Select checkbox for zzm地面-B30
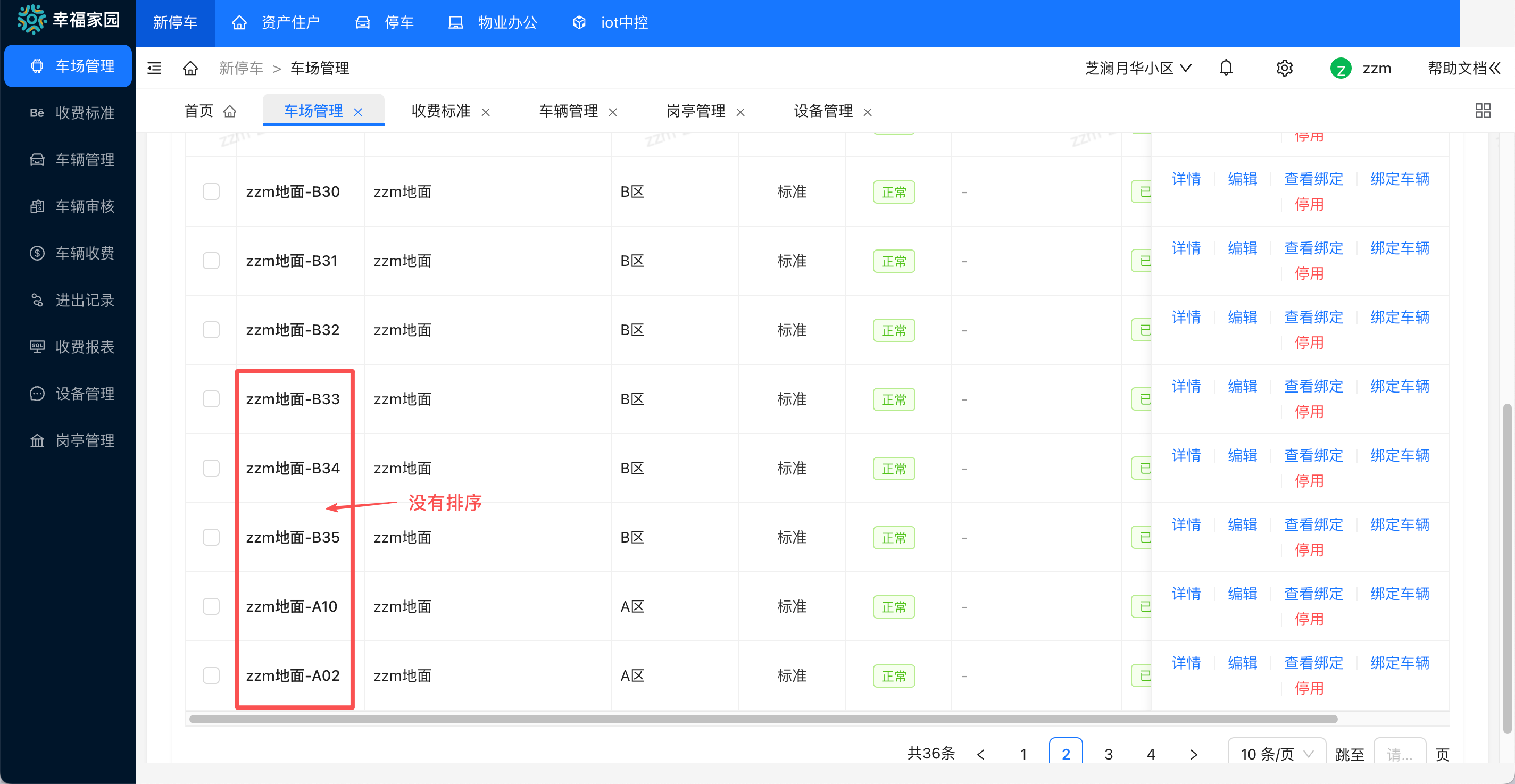 pyautogui.click(x=211, y=191)
